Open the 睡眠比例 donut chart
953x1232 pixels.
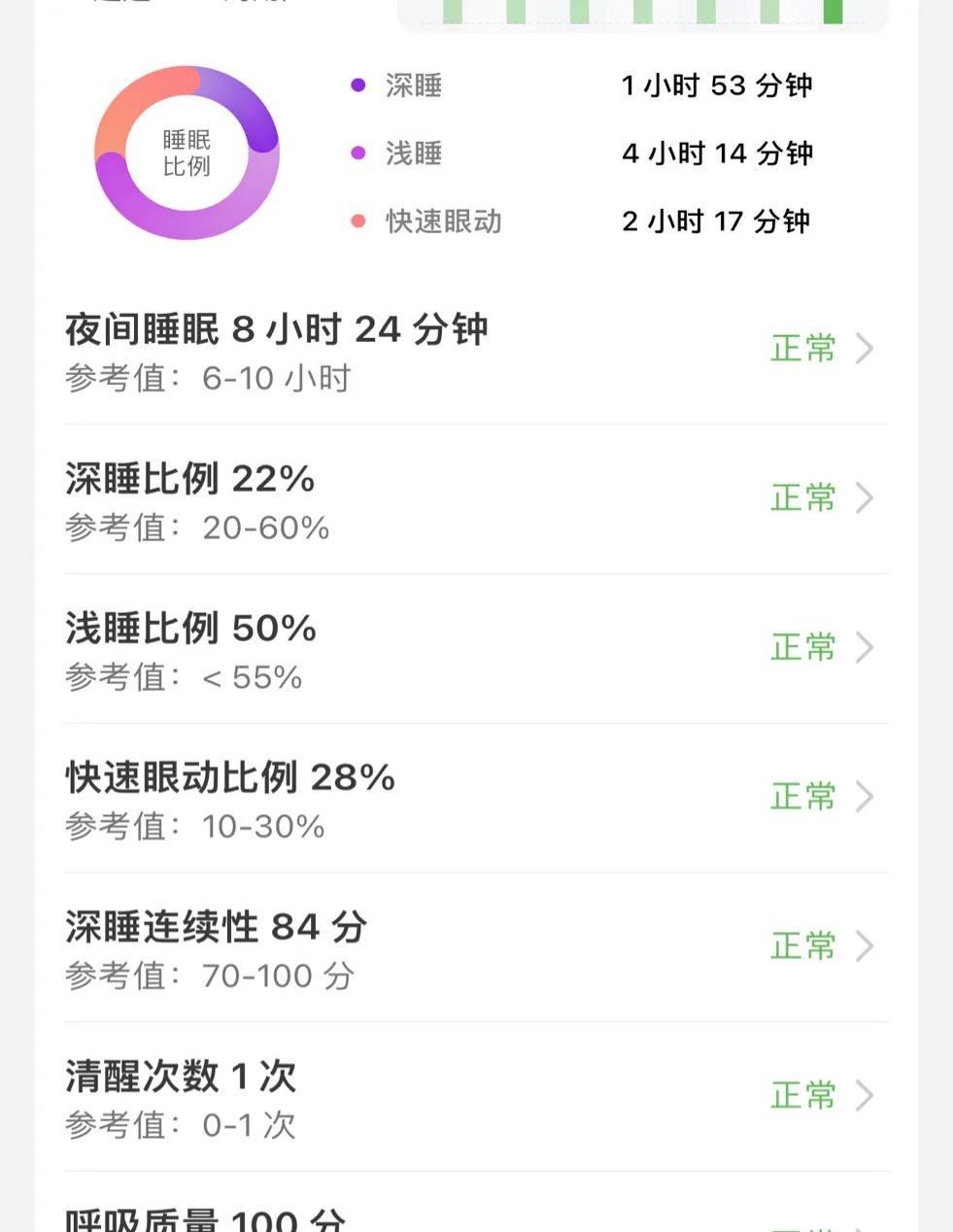click(x=187, y=153)
